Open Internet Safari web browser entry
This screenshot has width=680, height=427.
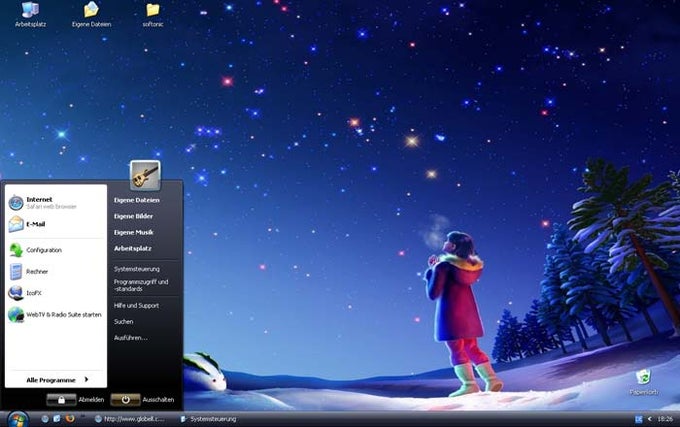click(x=56, y=203)
